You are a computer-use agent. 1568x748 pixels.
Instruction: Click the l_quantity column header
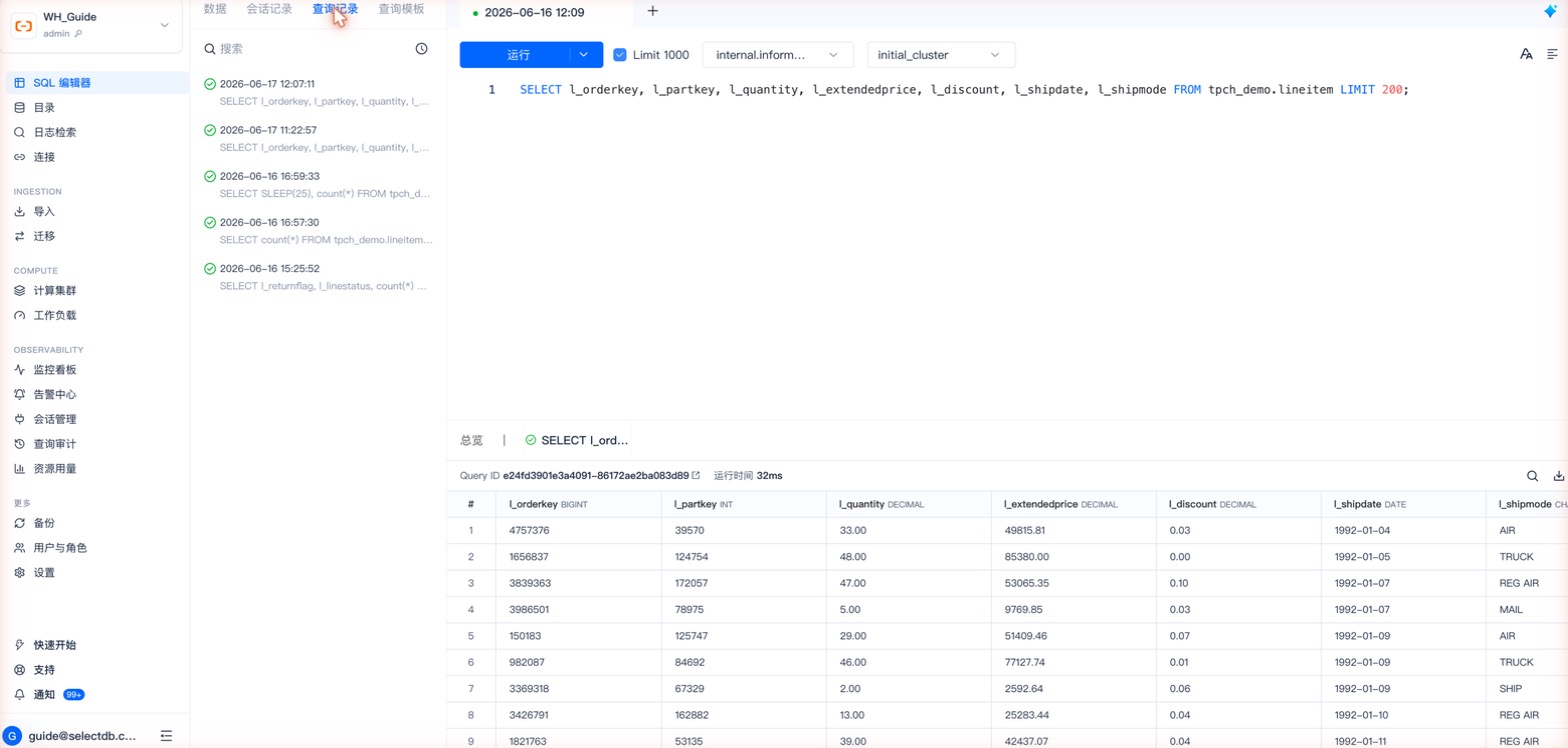(908, 504)
